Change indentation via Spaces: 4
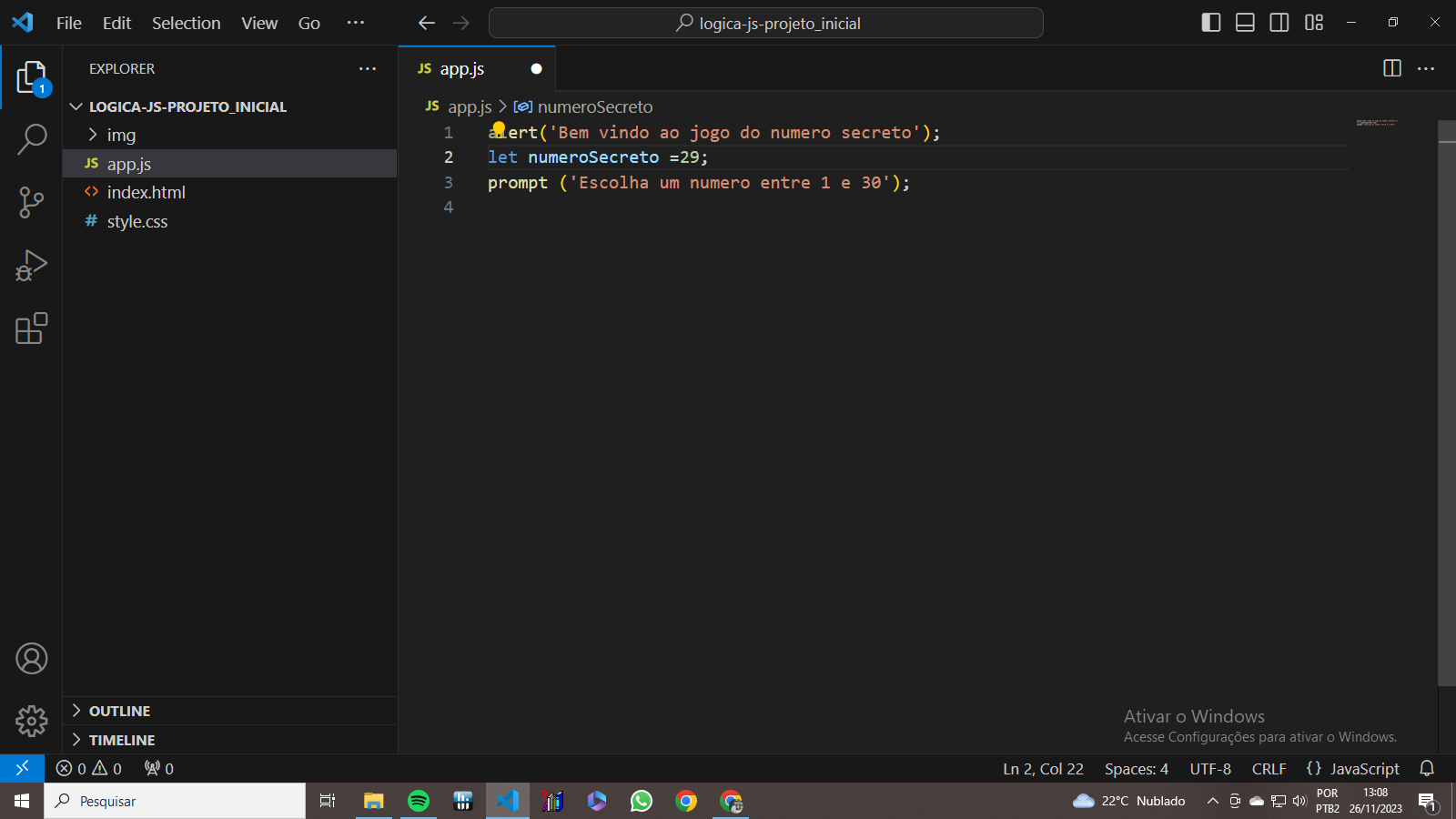The height and width of the screenshot is (819, 1456). (1137, 769)
